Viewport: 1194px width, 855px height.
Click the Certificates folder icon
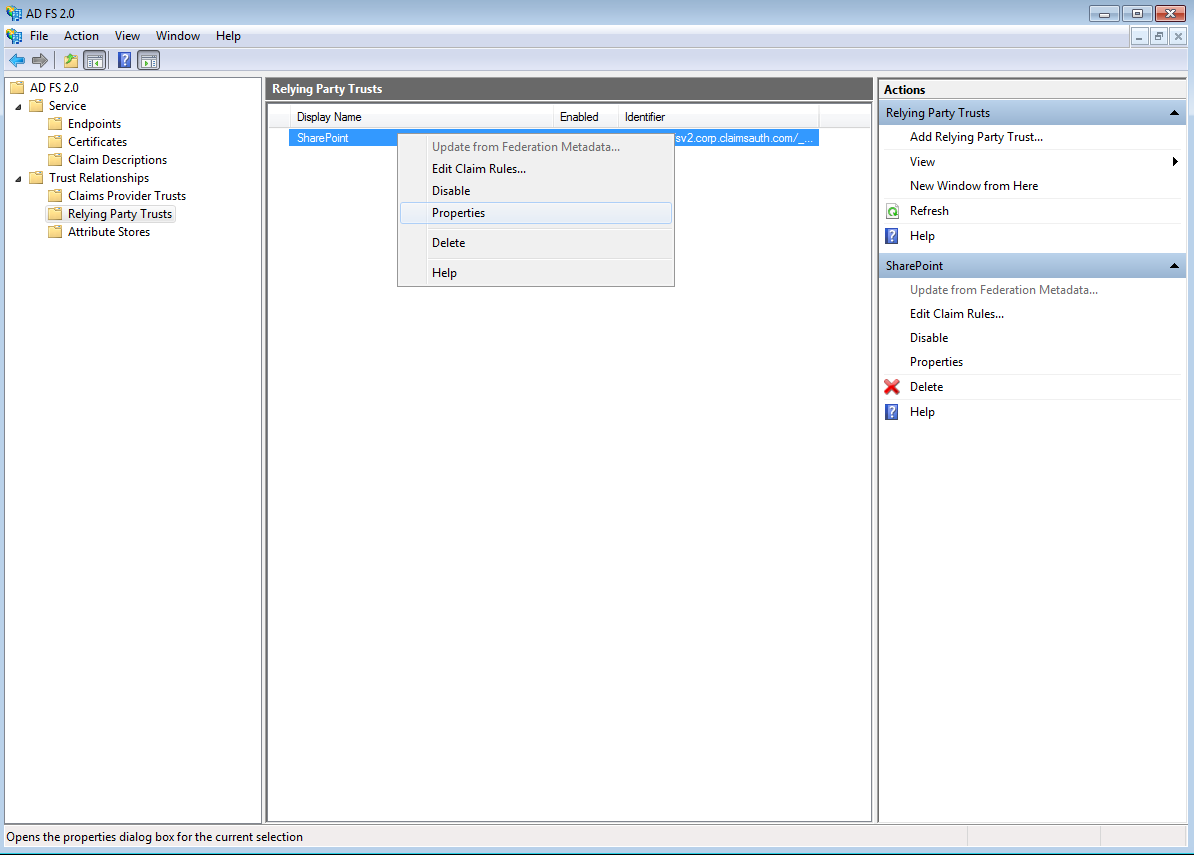[x=55, y=142]
